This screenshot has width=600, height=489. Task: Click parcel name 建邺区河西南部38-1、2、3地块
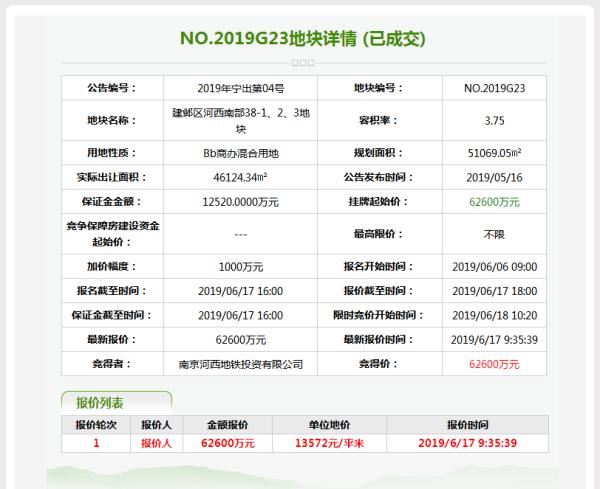[241, 121]
